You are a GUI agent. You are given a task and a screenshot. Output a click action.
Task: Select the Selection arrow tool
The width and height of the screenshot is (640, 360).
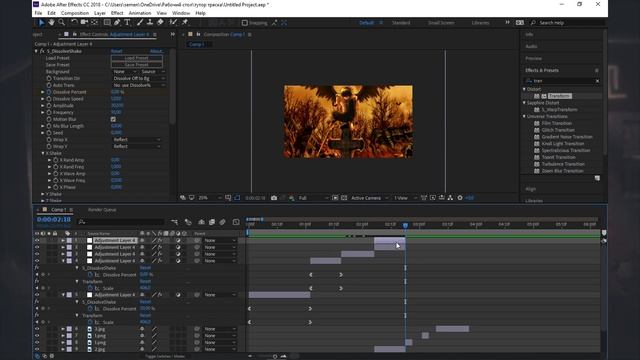41,22
